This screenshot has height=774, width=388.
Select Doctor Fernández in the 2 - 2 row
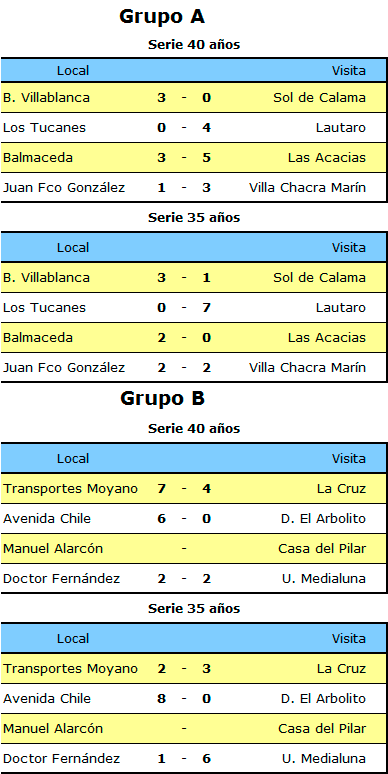tap(62, 579)
